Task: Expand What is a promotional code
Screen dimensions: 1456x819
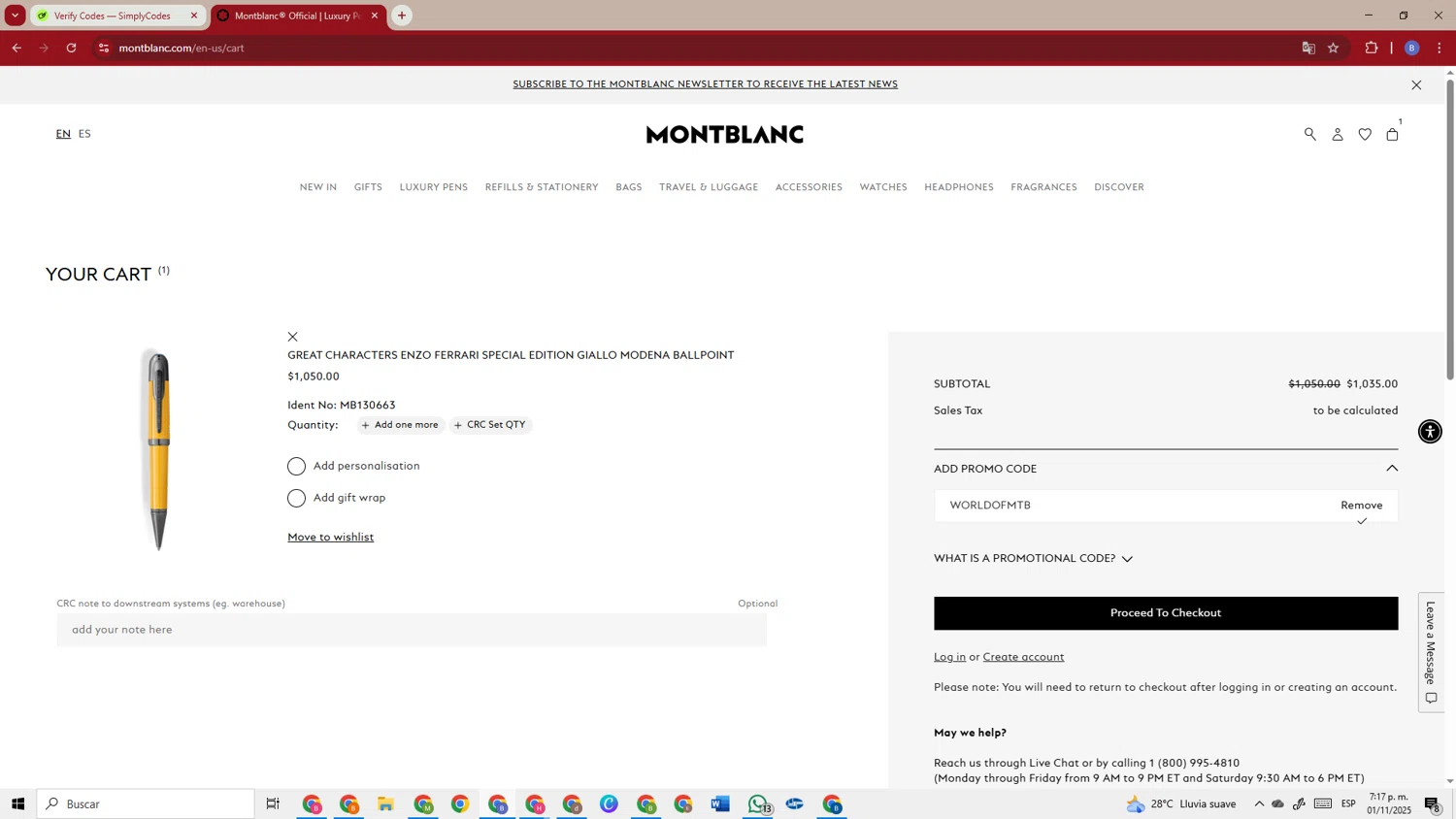Action: point(1034,559)
